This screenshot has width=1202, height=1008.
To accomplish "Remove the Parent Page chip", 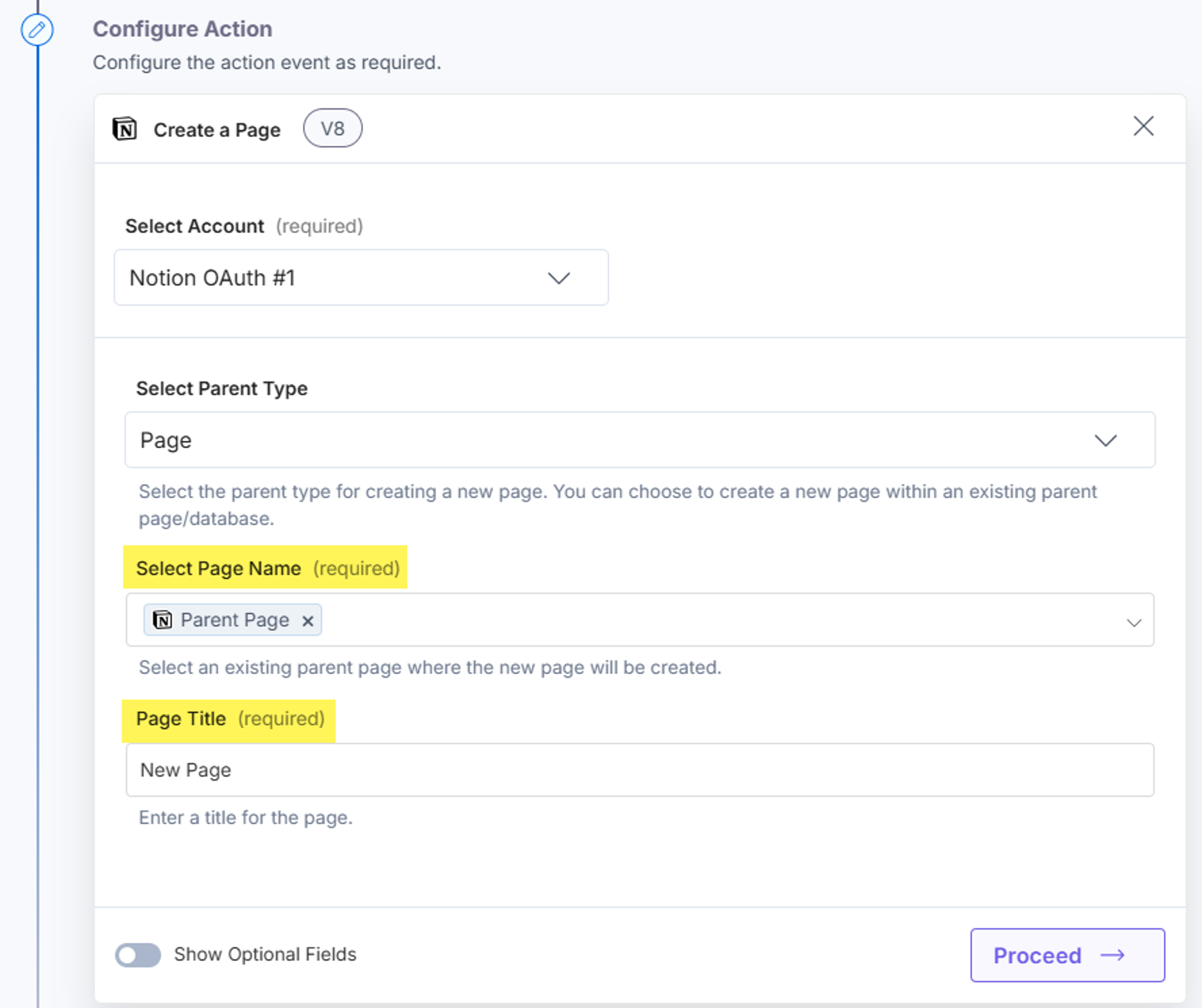I will coord(307,621).
